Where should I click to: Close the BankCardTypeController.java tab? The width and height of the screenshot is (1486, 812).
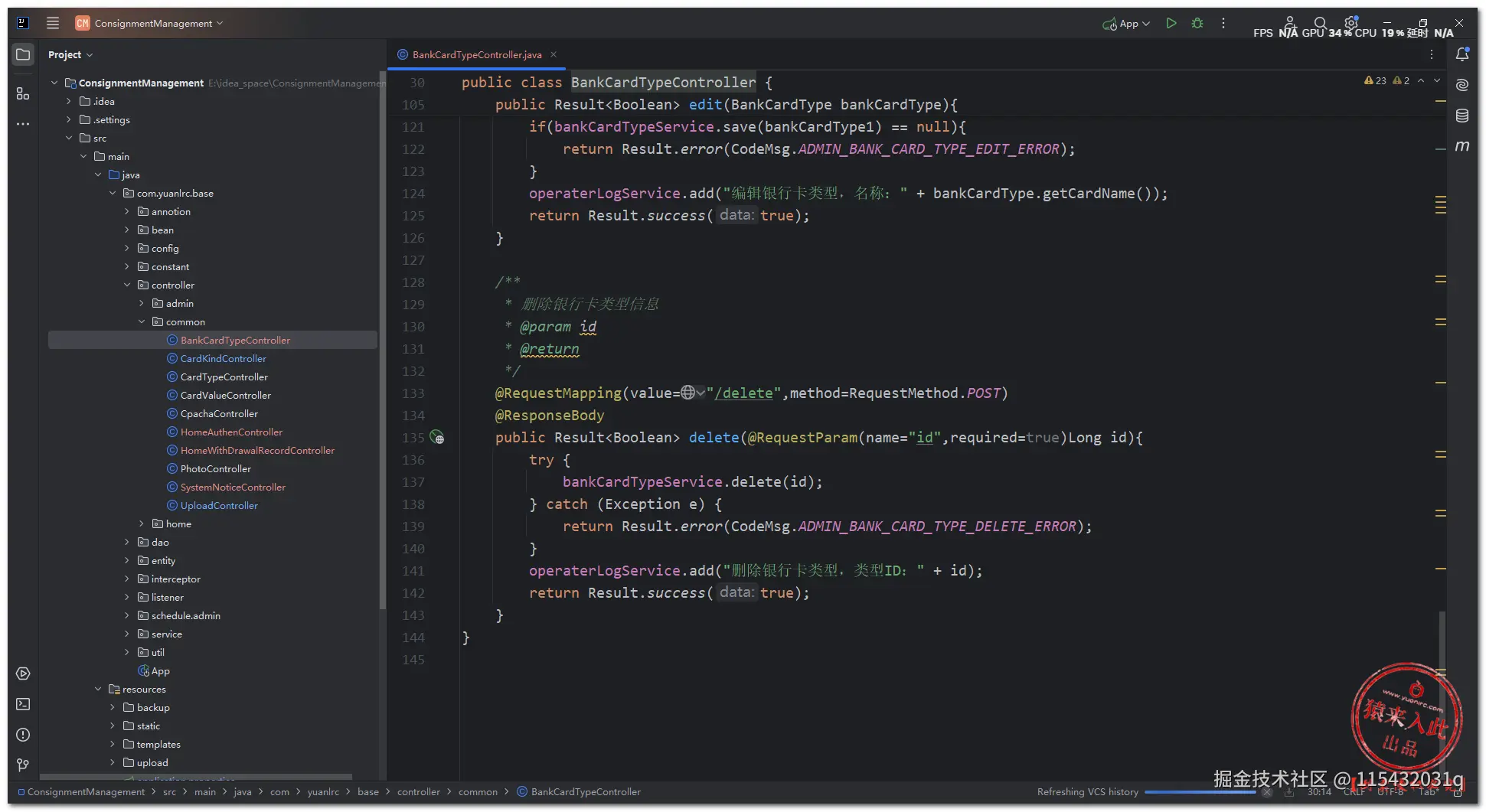[554, 54]
